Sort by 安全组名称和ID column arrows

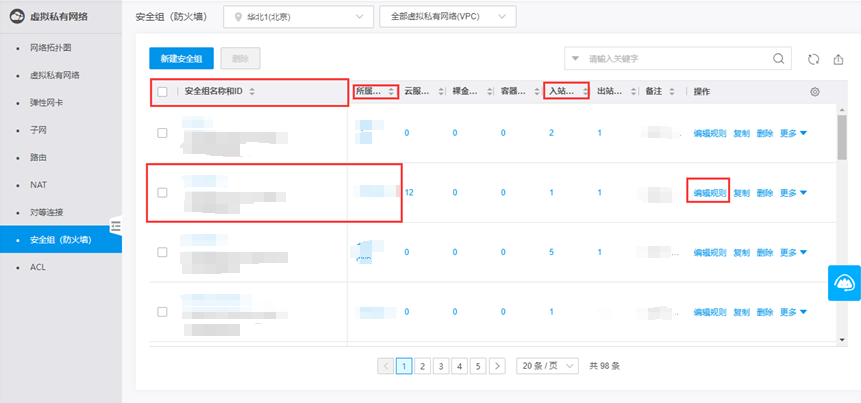(x=252, y=92)
